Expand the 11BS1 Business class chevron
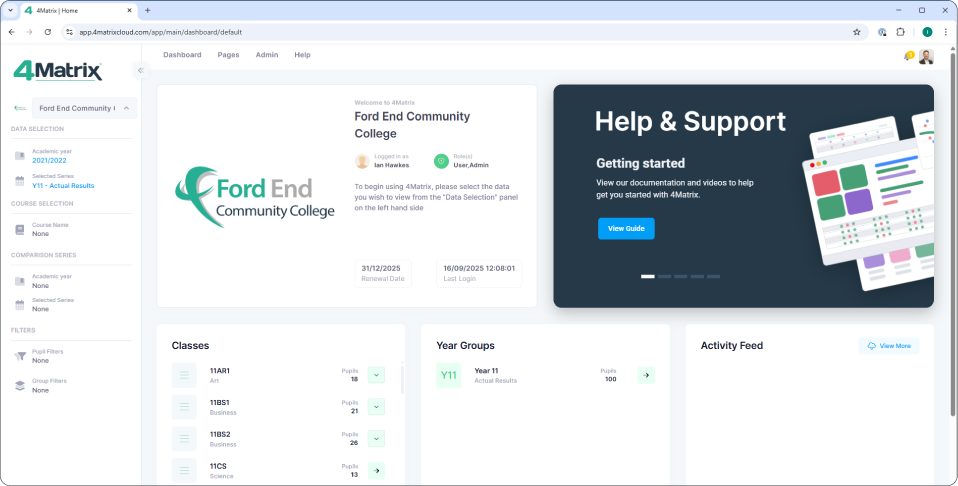The image size is (958, 486). pyautogui.click(x=376, y=407)
